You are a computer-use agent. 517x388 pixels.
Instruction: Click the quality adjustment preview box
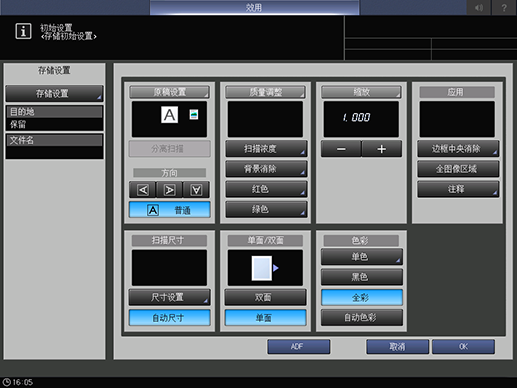265,119
